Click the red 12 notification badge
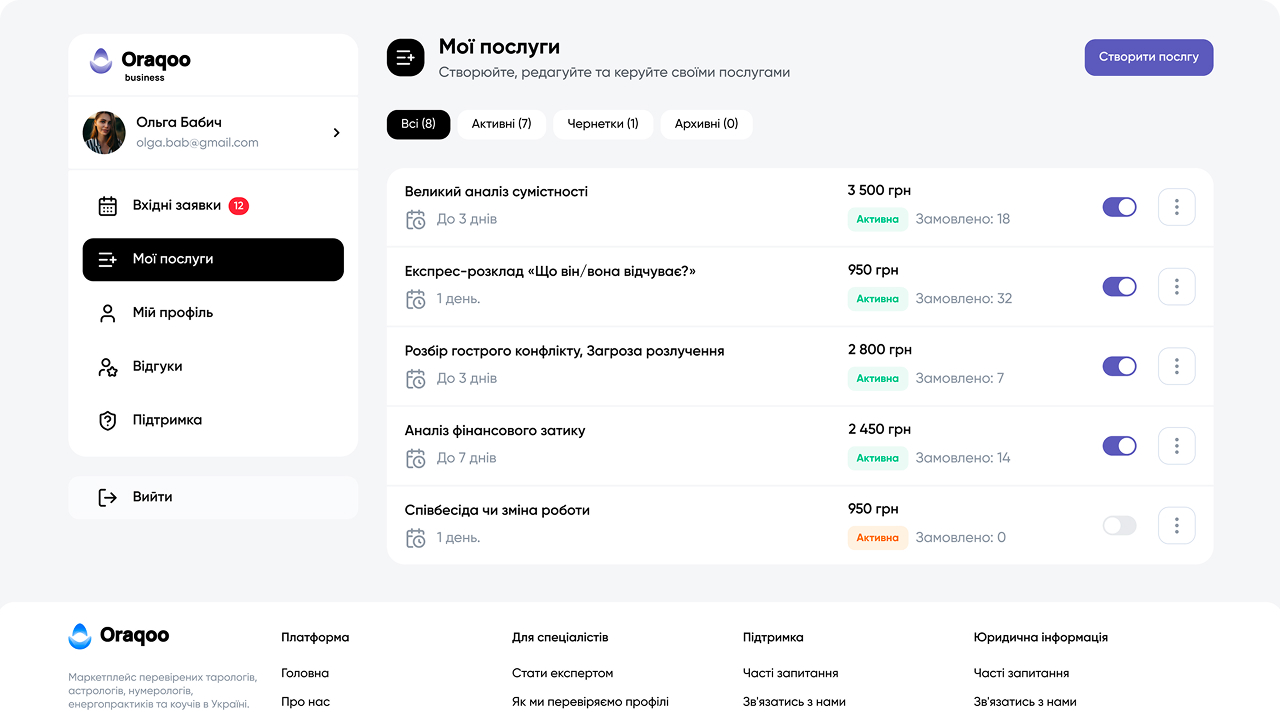1280x720 pixels. click(x=239, y=206)
